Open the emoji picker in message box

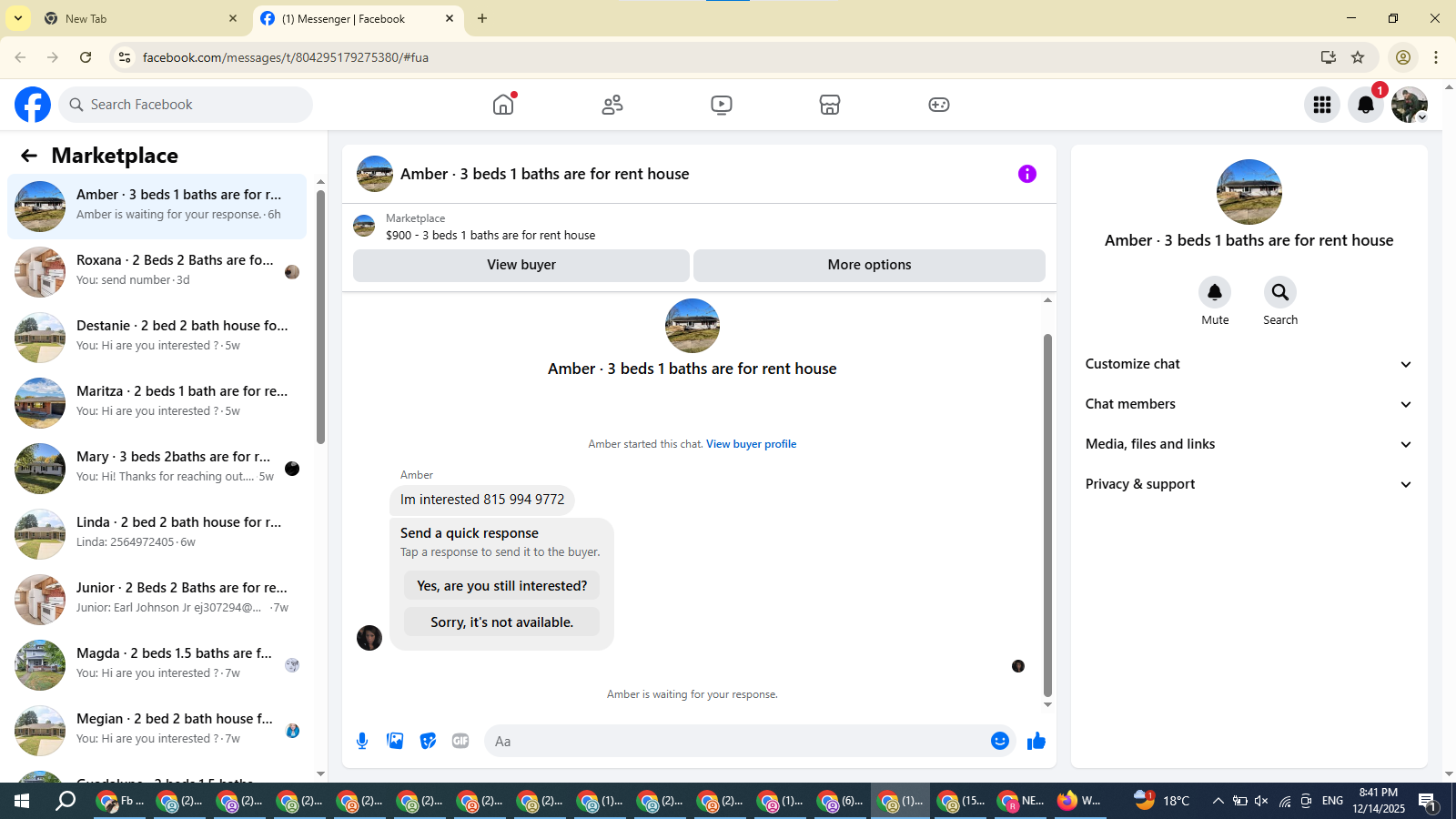[1000, 741]
